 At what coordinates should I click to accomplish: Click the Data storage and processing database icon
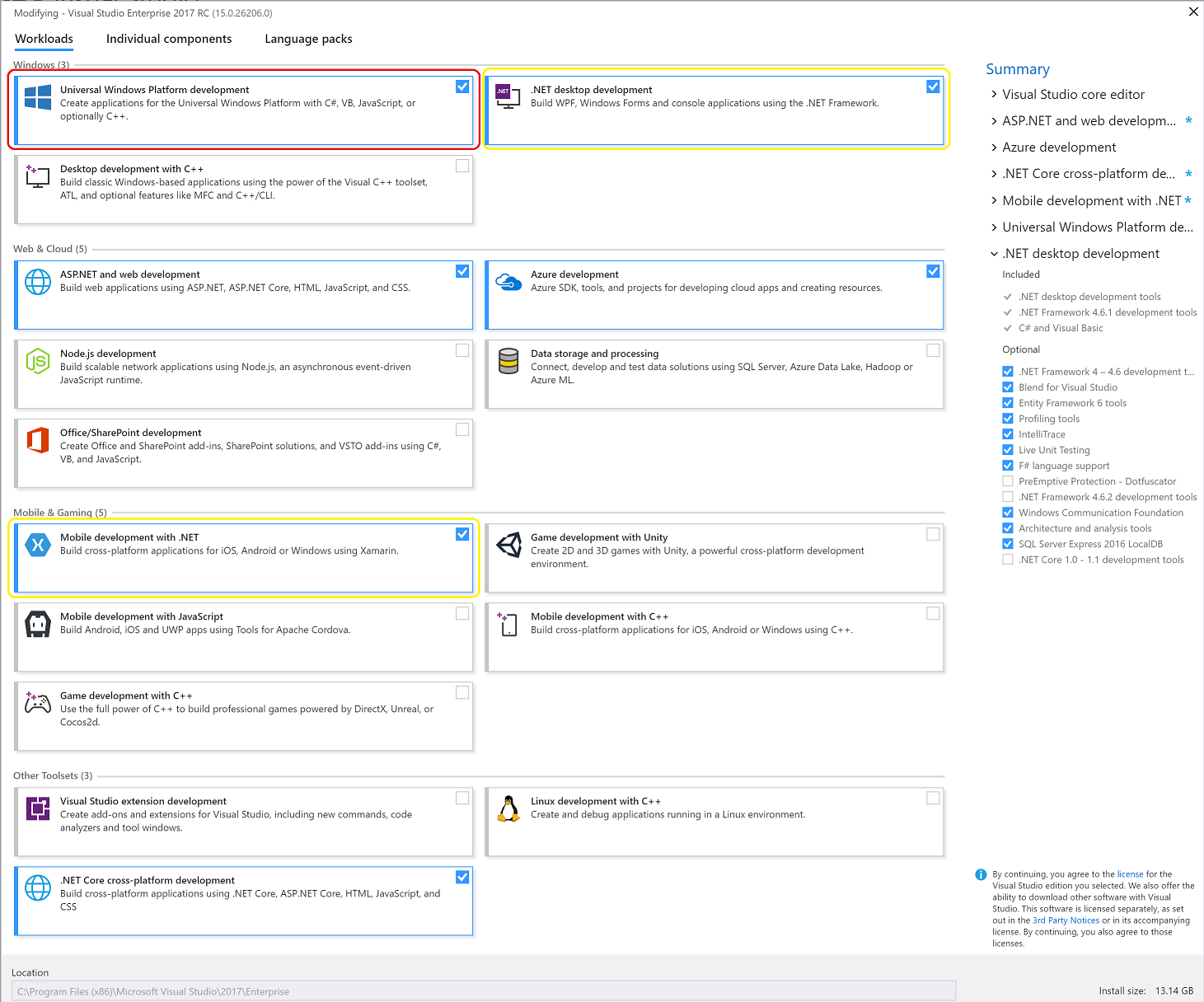pyautogui.click(x=508, y=361)
